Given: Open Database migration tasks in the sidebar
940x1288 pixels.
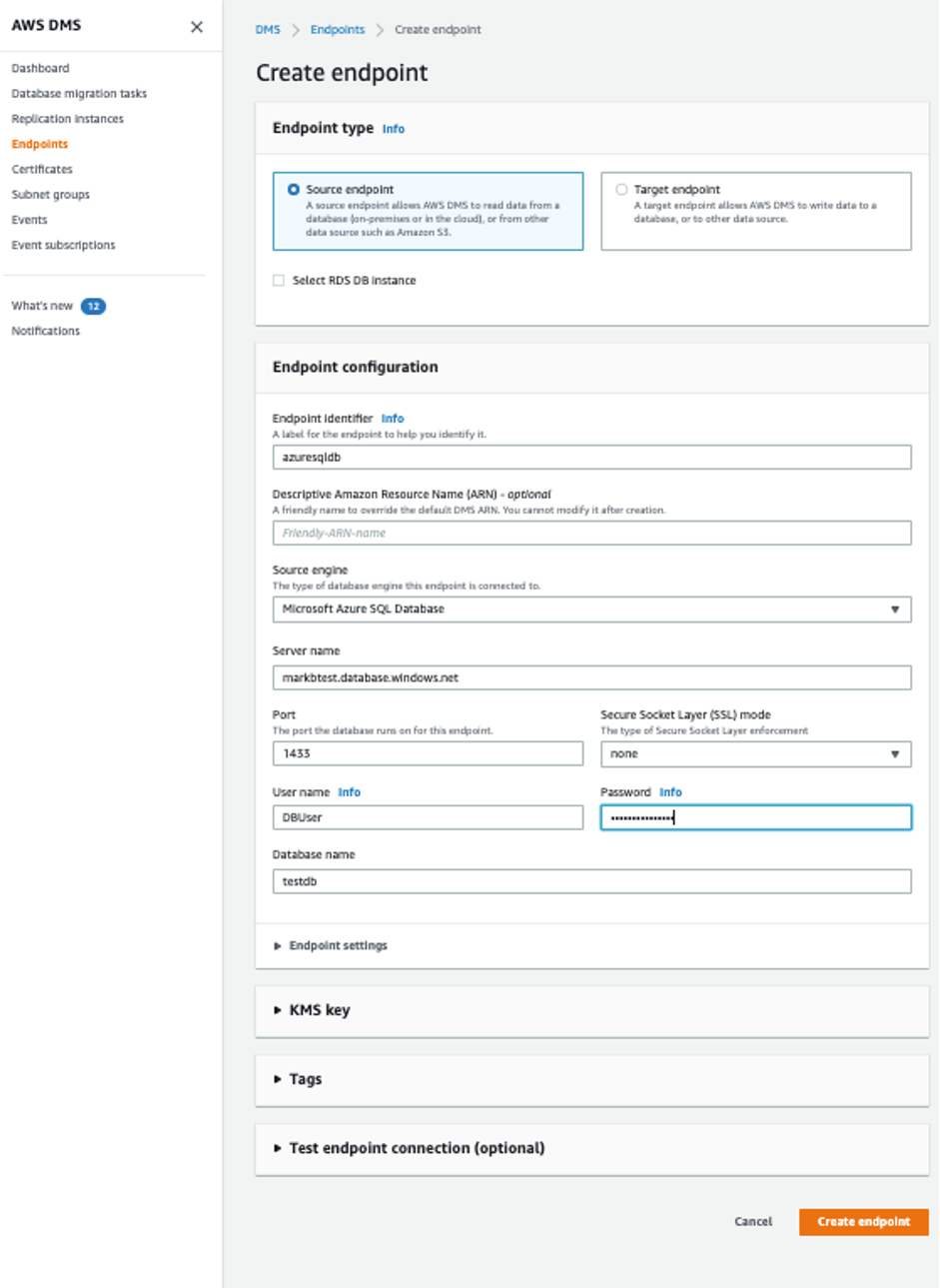Looking at the screenshot, I should coord(81,93).
